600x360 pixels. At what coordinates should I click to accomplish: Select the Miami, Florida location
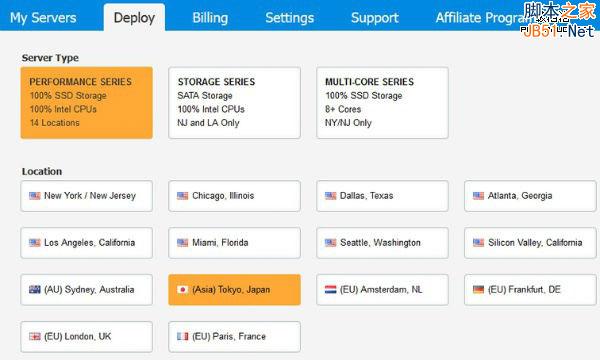click(x=235, y=243)
